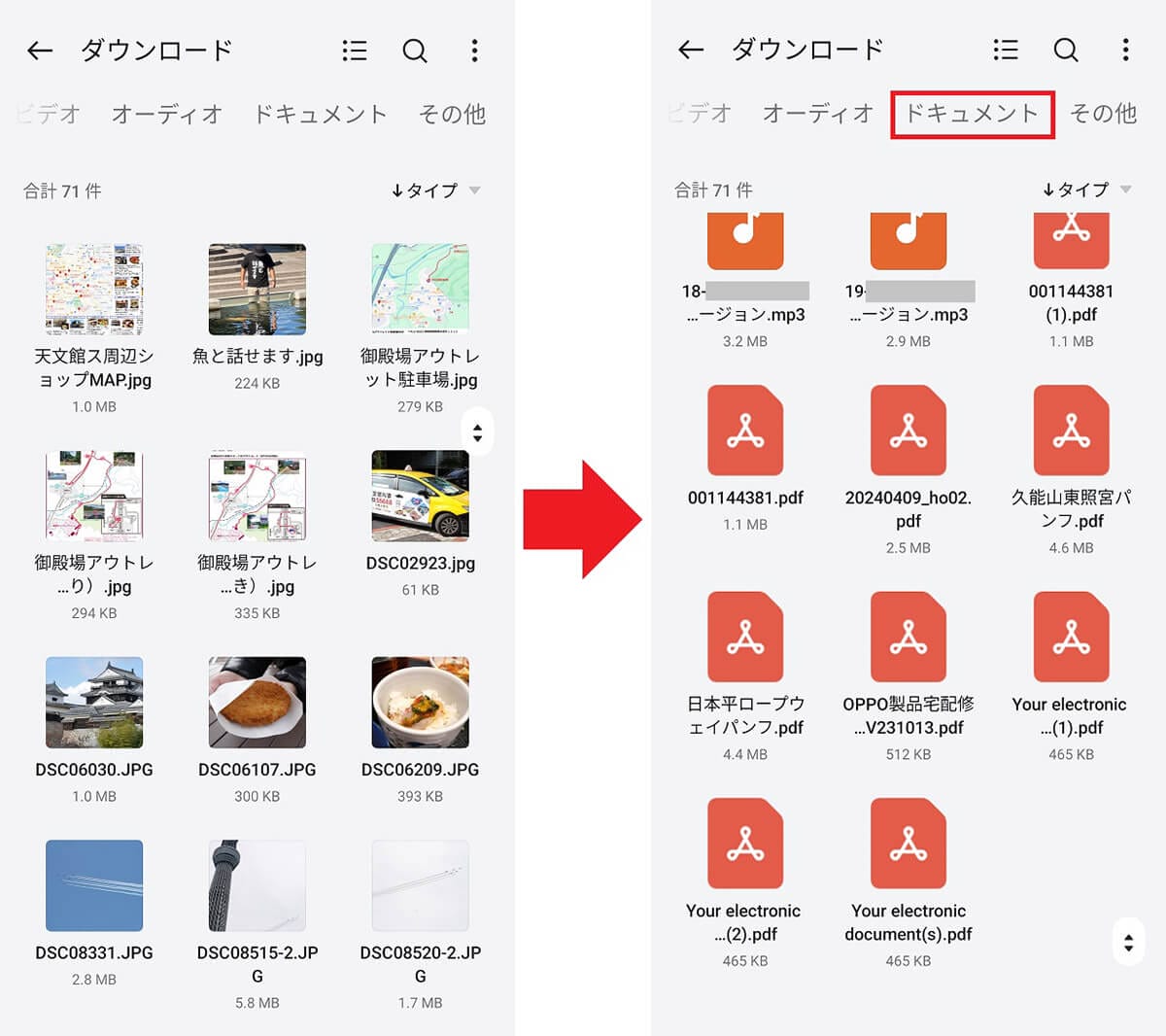
Task: Select オーディオ tab on left screen
Action: tap(167, 114)
